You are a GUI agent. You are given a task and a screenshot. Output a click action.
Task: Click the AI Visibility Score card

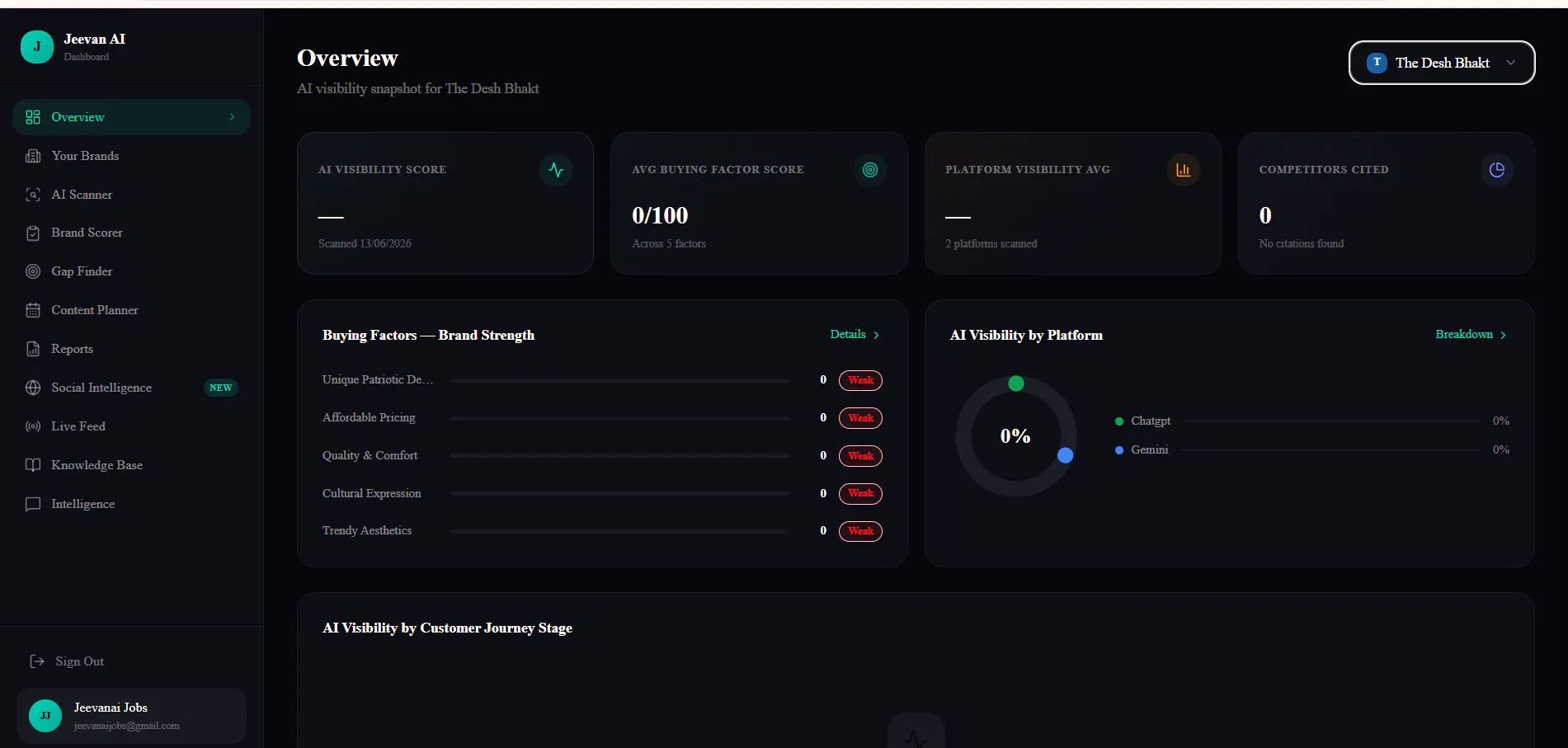445,203
